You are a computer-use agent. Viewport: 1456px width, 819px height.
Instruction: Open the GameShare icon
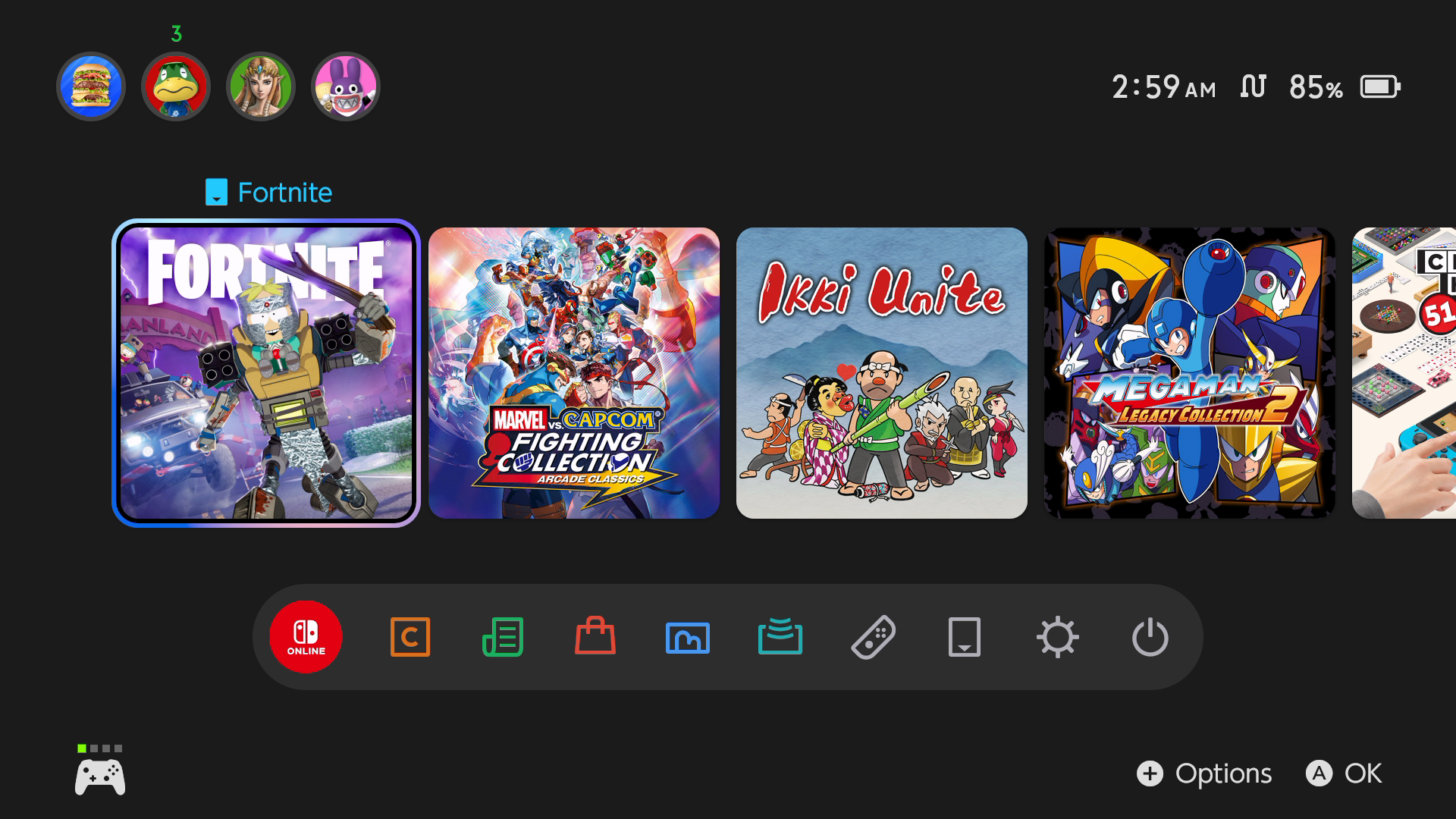[780, 636]
